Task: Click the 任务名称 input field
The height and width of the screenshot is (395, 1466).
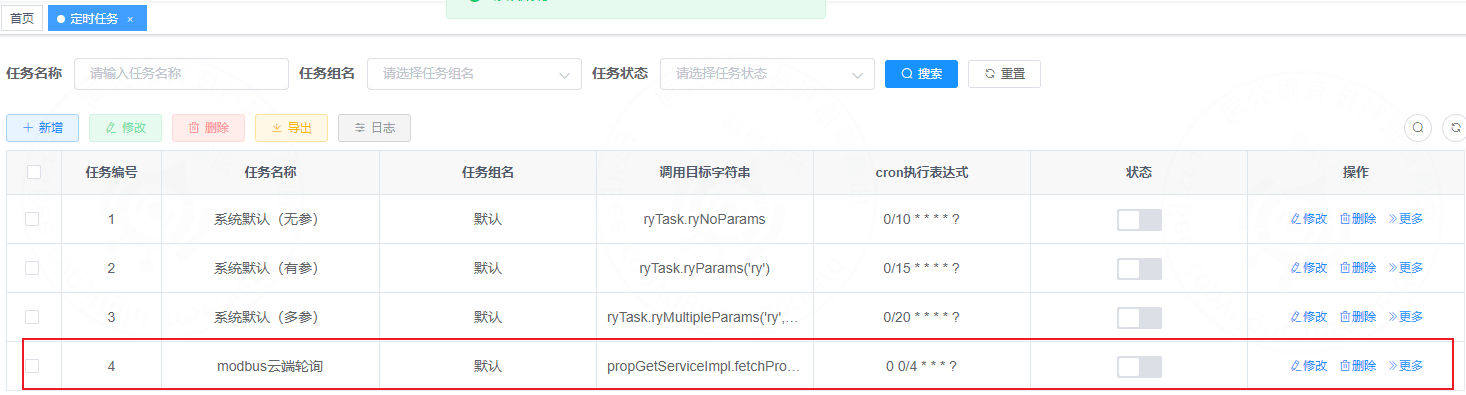Action: click(181, 74)
